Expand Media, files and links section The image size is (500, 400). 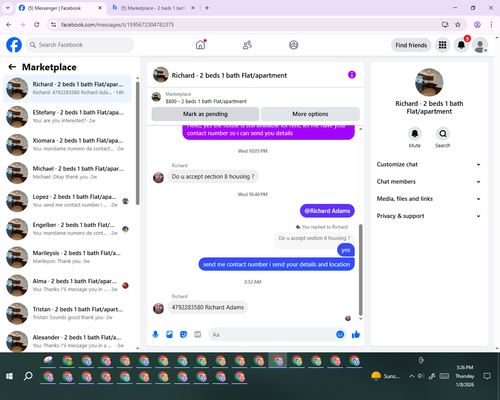pos(429,199)
